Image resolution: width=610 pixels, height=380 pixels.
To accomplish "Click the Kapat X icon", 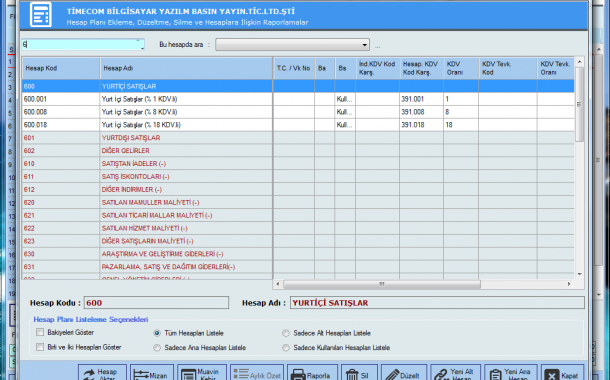I will 551,375.
